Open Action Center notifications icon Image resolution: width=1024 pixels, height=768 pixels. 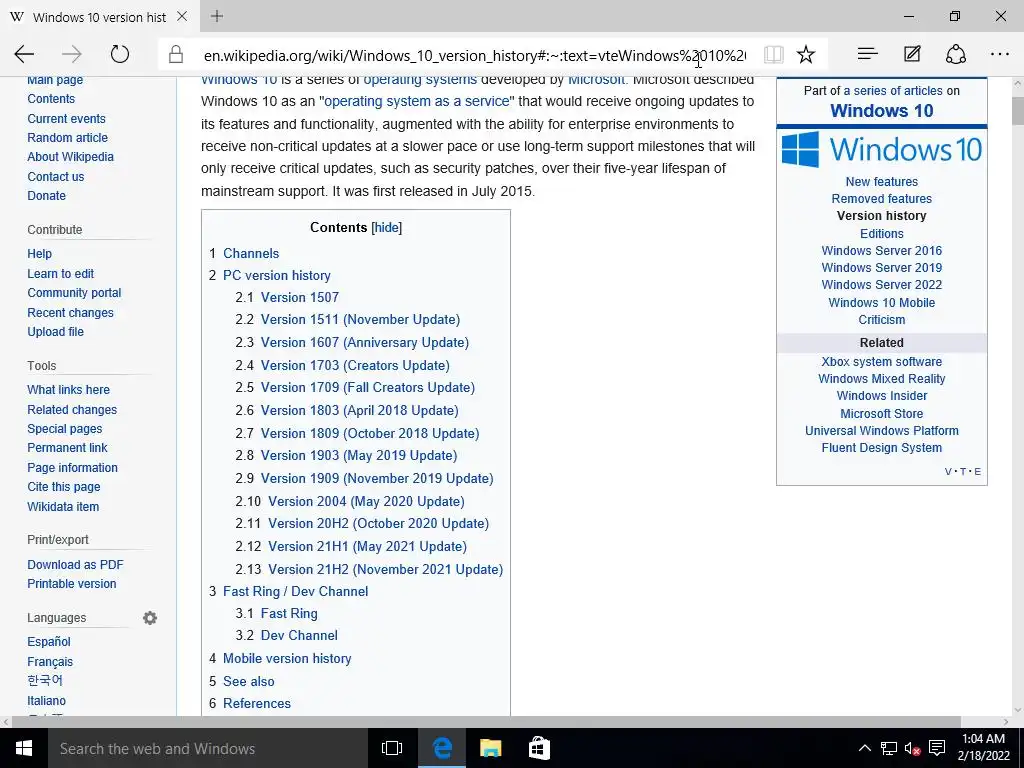(937, 748)
